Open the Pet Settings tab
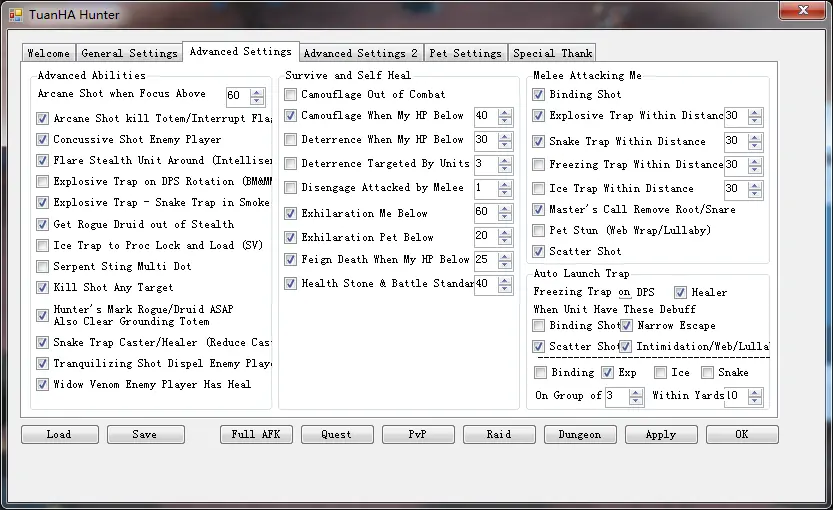 click(x=465, y=53)
